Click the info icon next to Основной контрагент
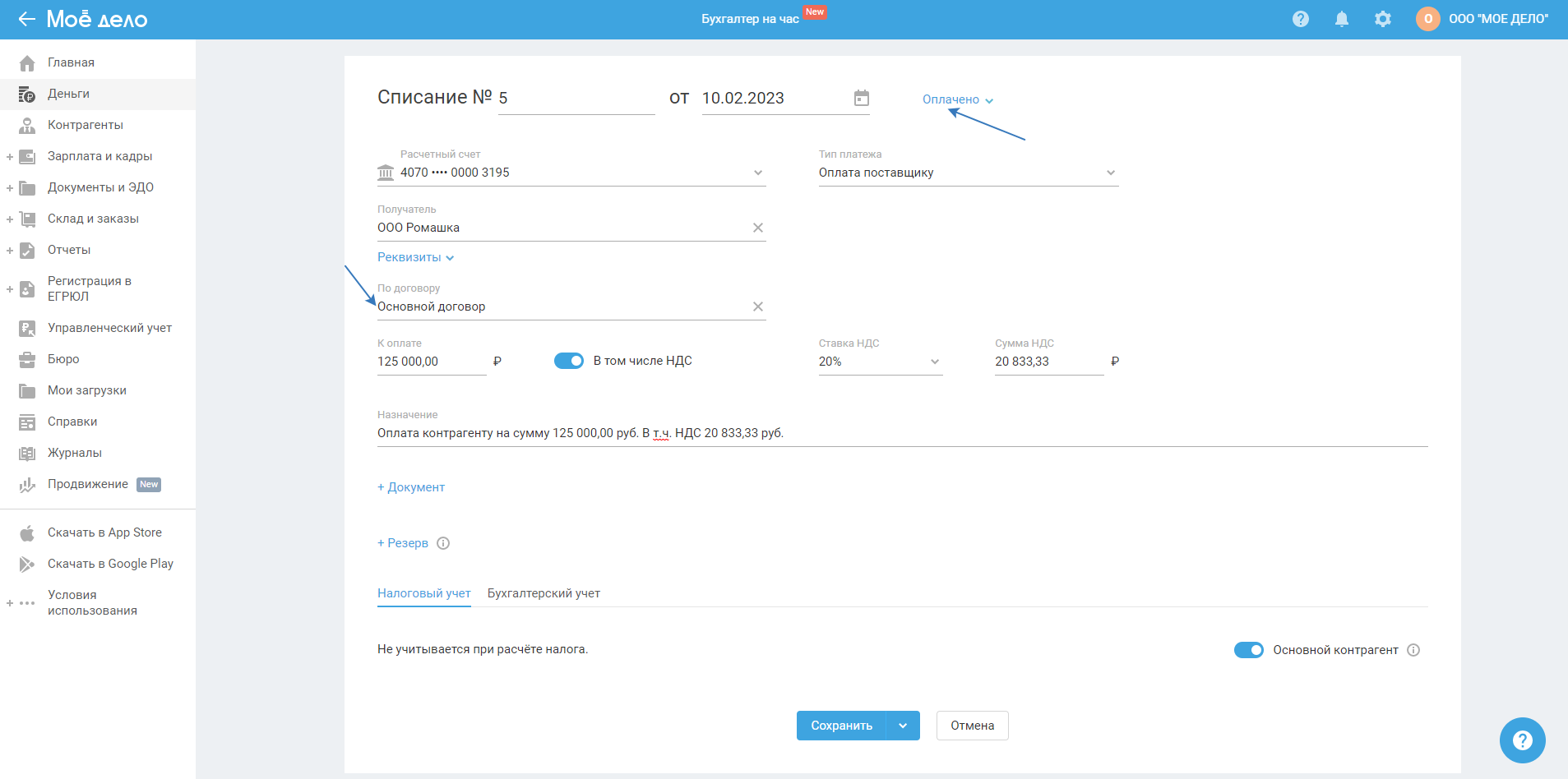 tap(1413, 650)
